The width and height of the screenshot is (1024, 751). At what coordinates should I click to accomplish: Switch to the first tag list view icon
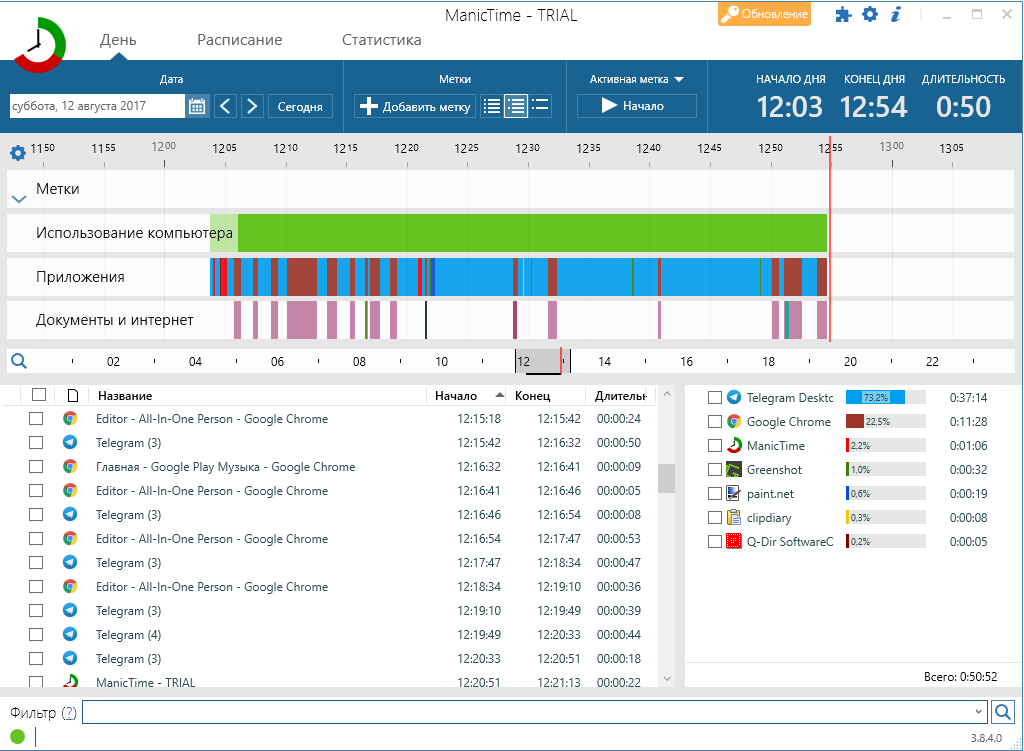[x=492, y=106]
